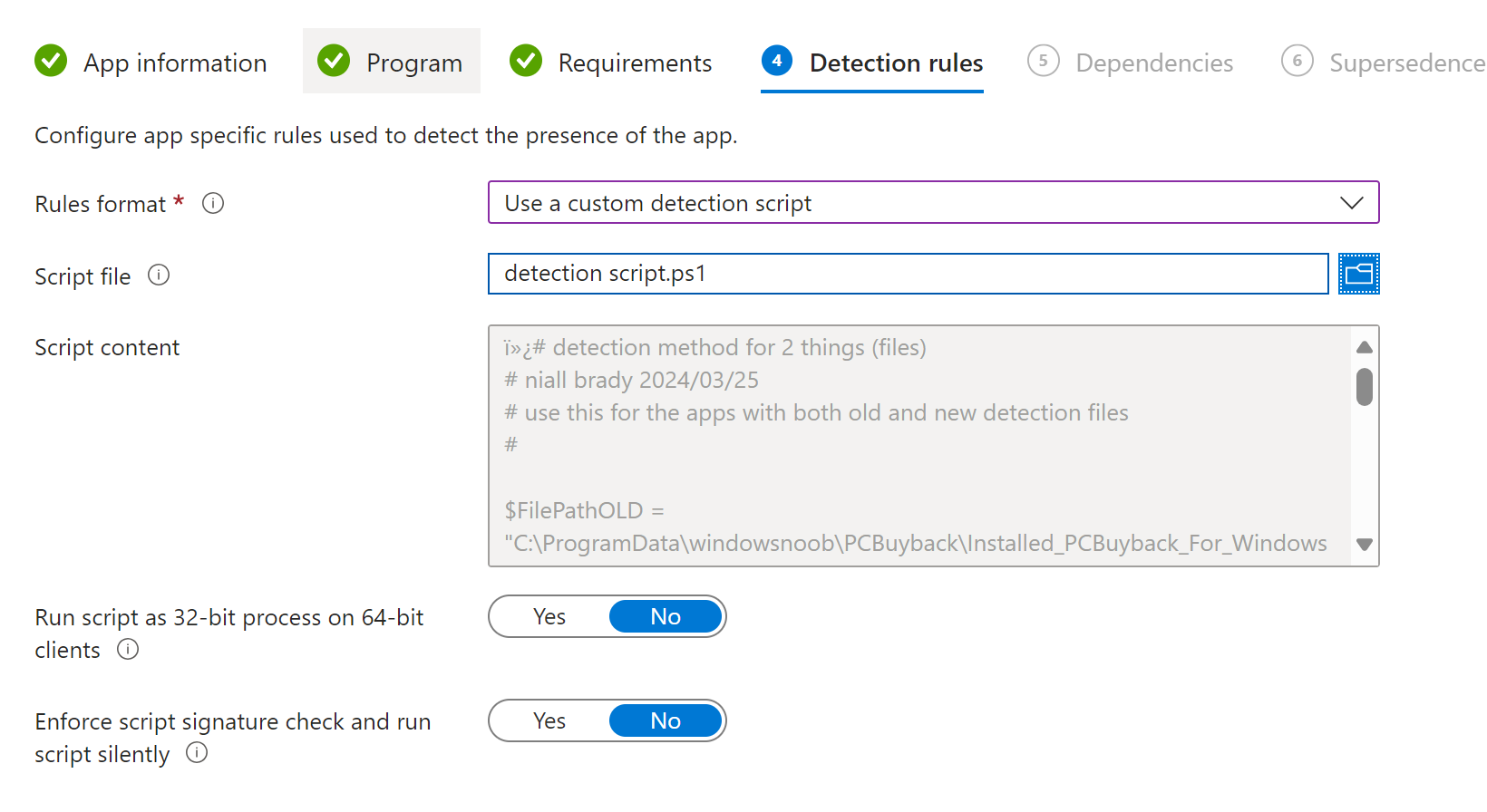Show info tooltip for Rules format

(213, 203)
